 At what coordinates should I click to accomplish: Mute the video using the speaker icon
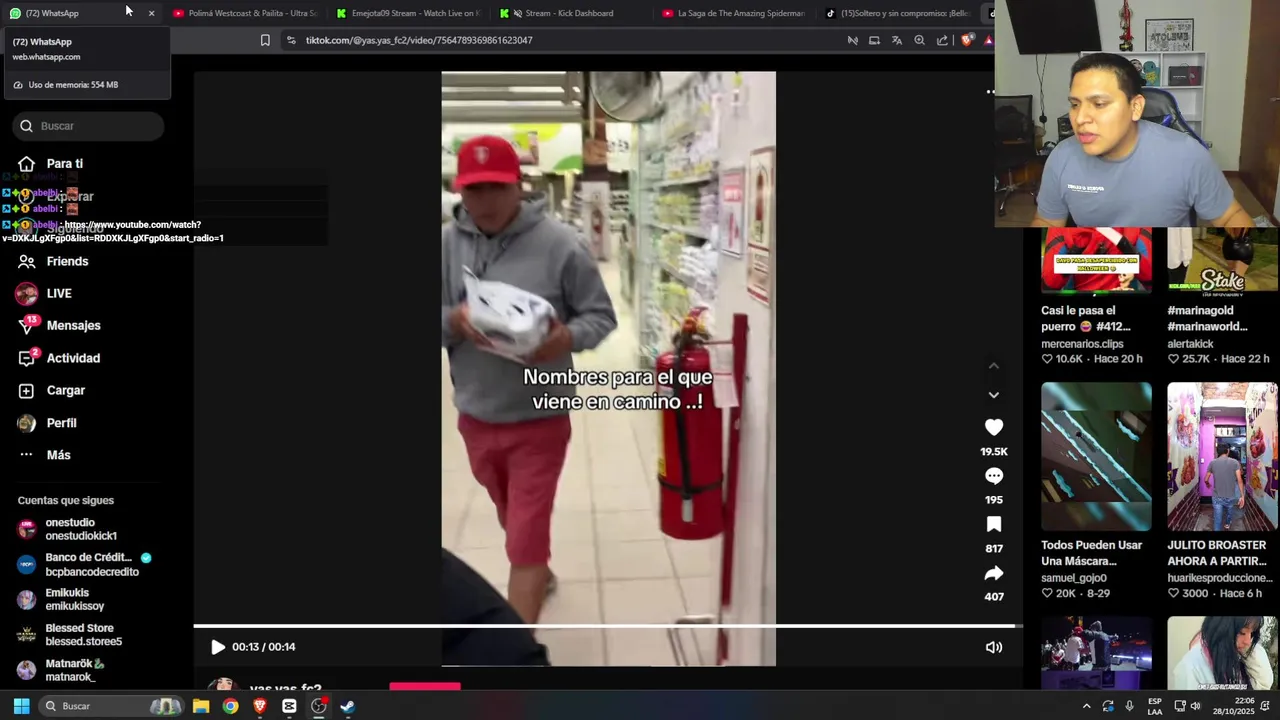993,647
